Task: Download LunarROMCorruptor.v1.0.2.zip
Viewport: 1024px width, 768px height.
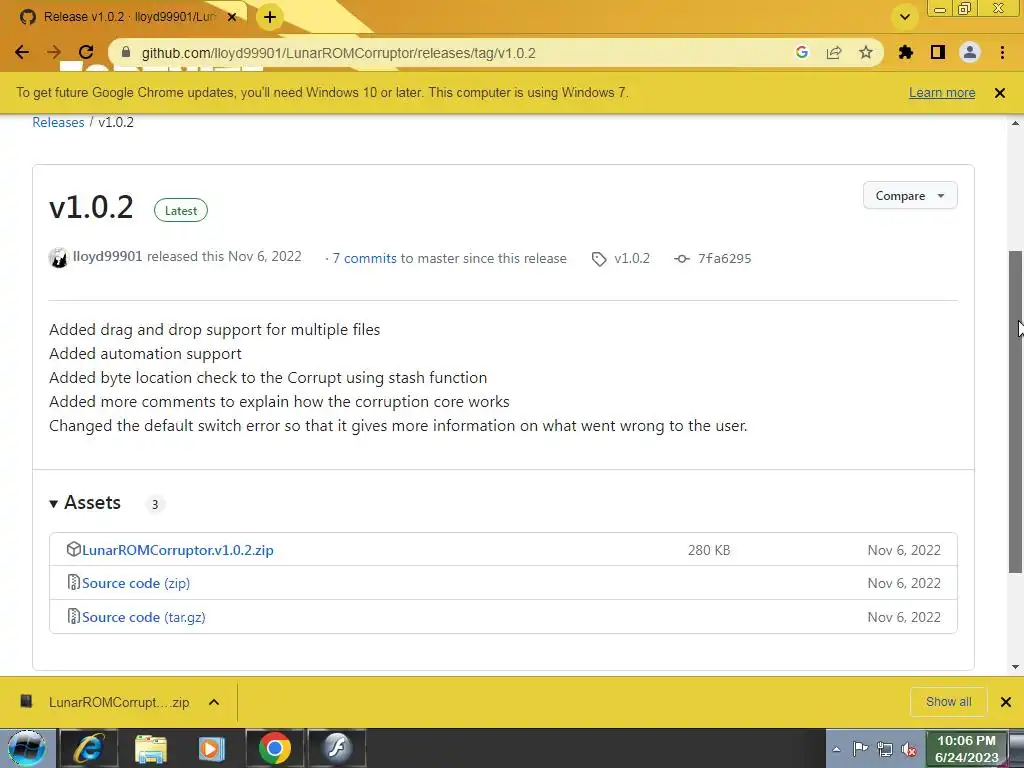Action: pos(178,550)
